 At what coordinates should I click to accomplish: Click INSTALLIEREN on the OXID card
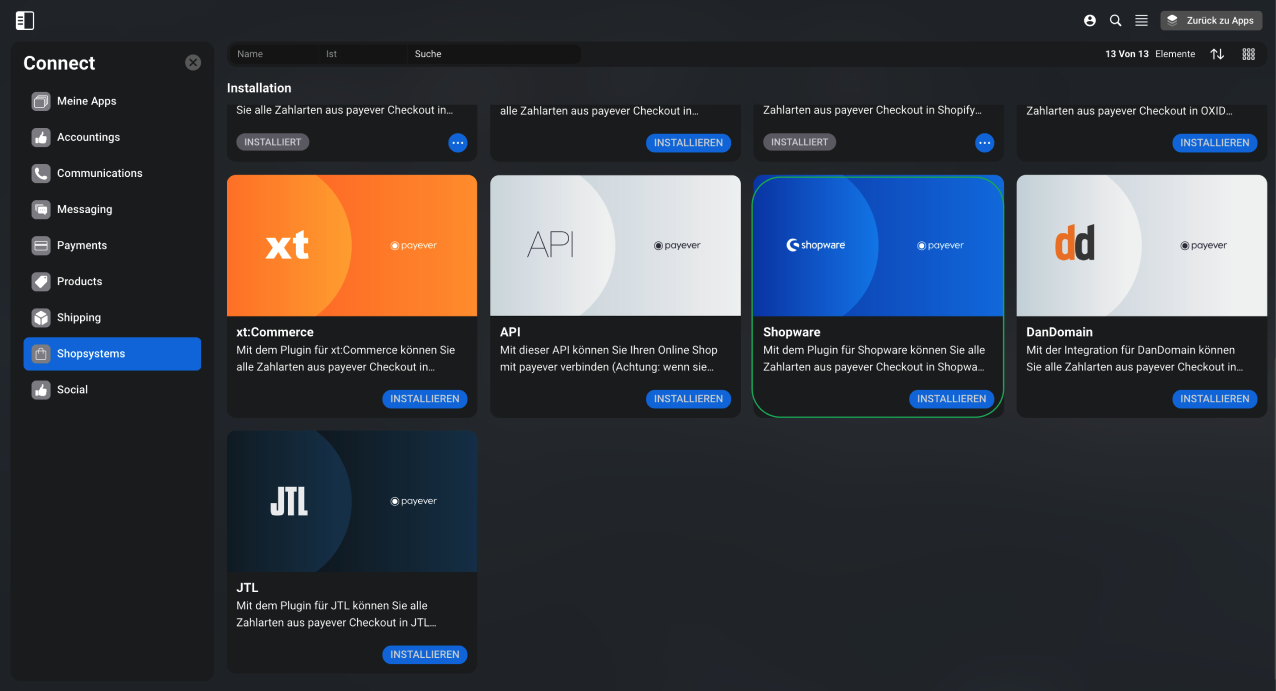click(x=1215, y=143)
